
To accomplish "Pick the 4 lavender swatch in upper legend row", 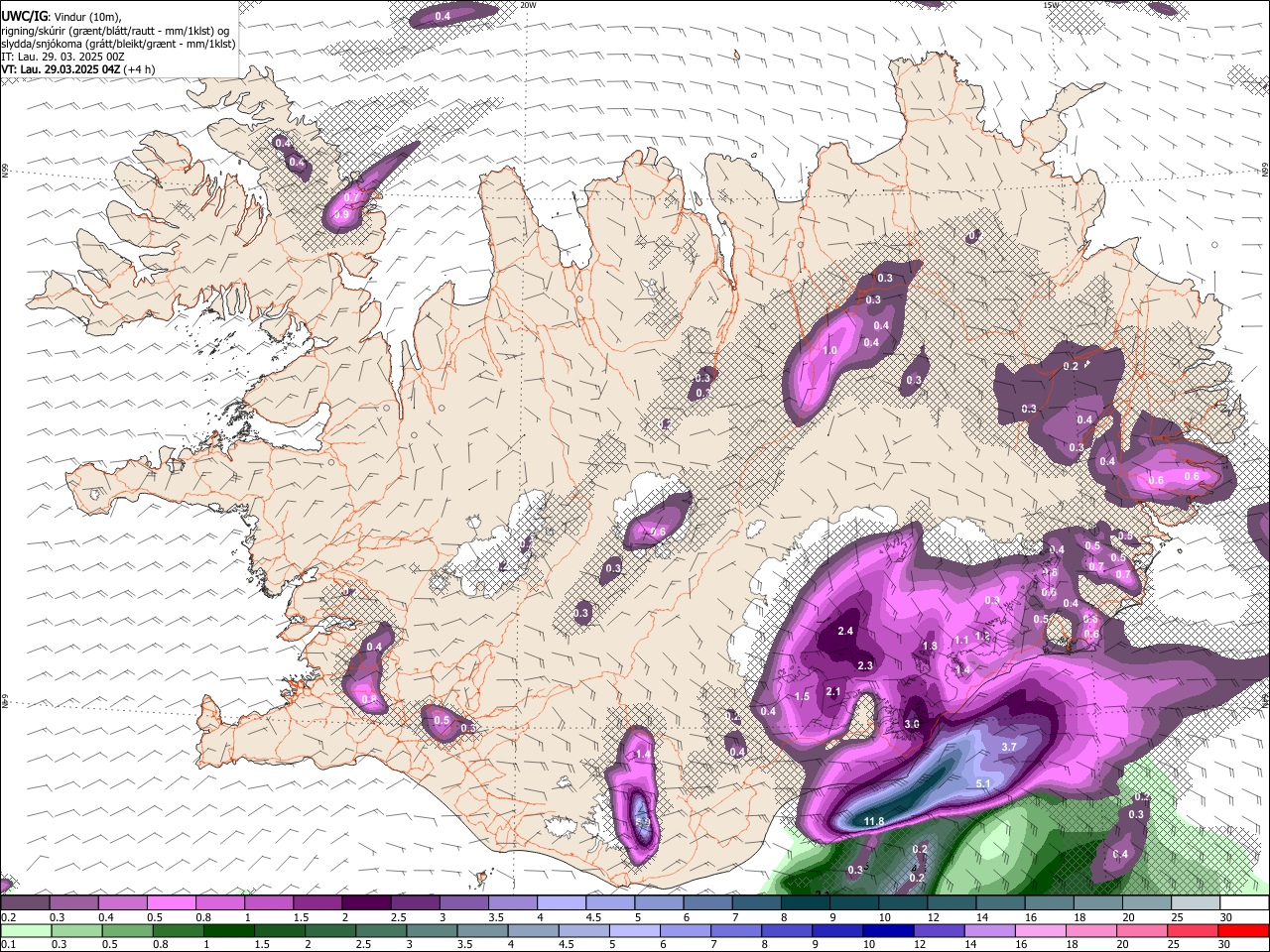I will [561, 903].
